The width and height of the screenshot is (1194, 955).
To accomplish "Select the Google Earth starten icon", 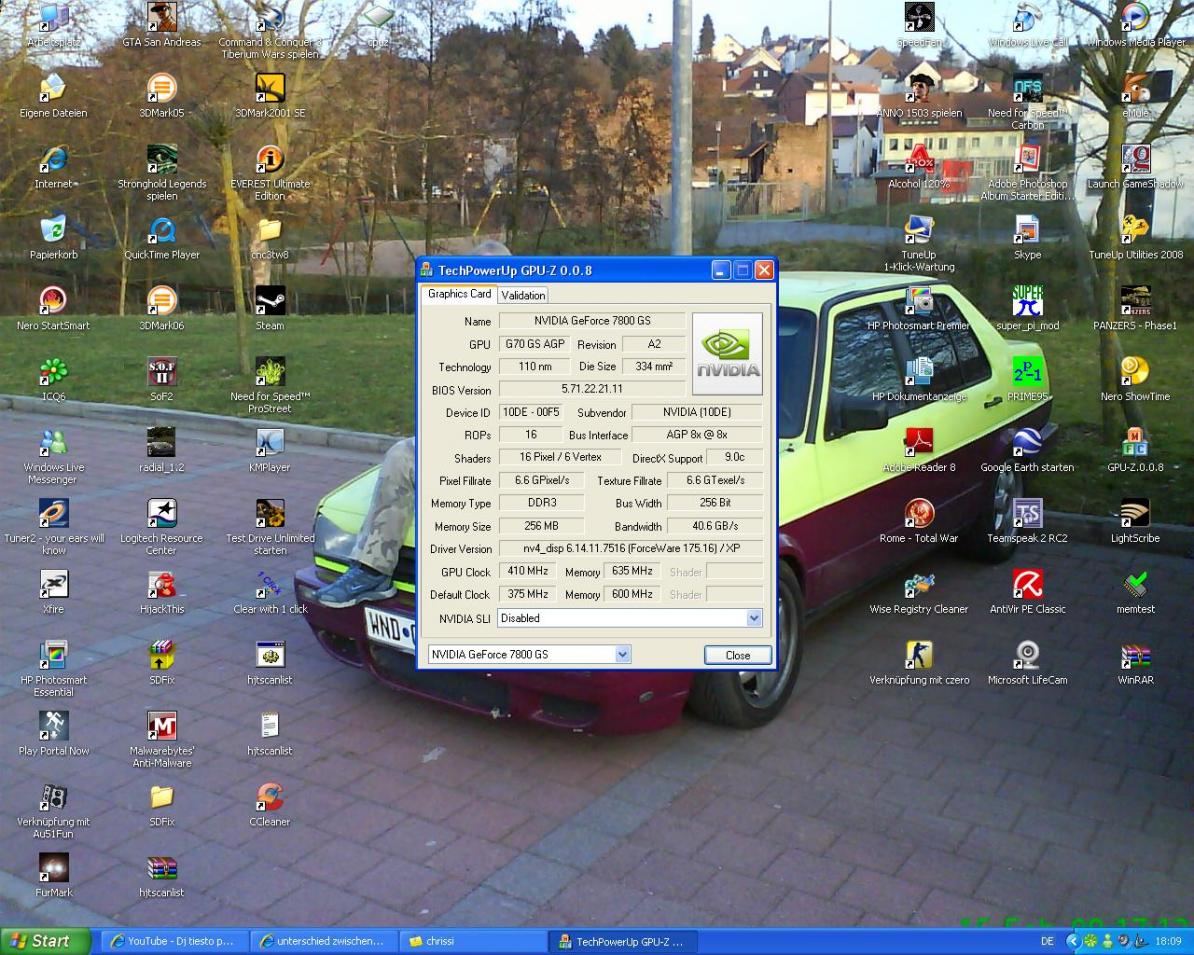I will 1027,442.
